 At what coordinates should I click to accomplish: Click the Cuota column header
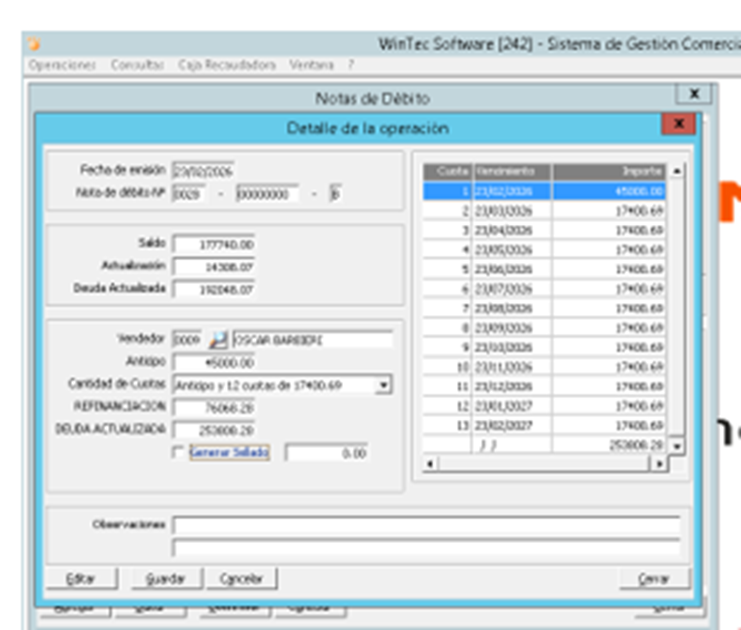(447, 171)
